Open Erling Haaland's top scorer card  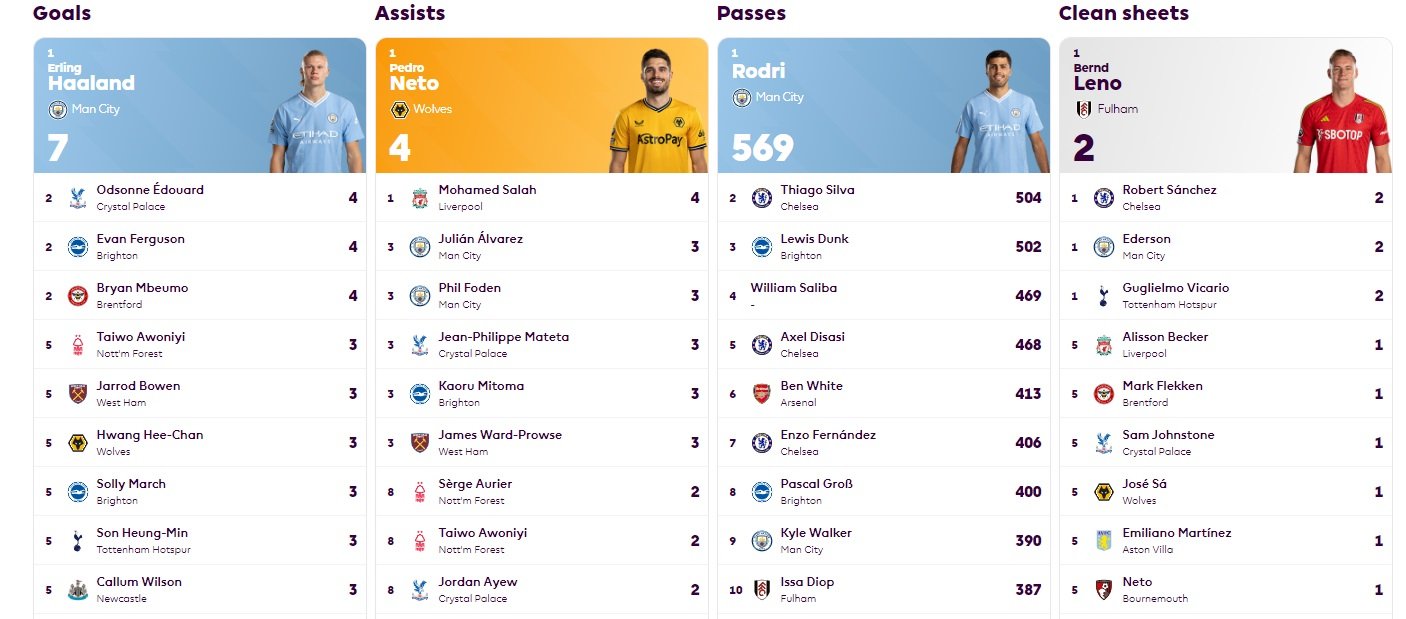click(200, 105)
